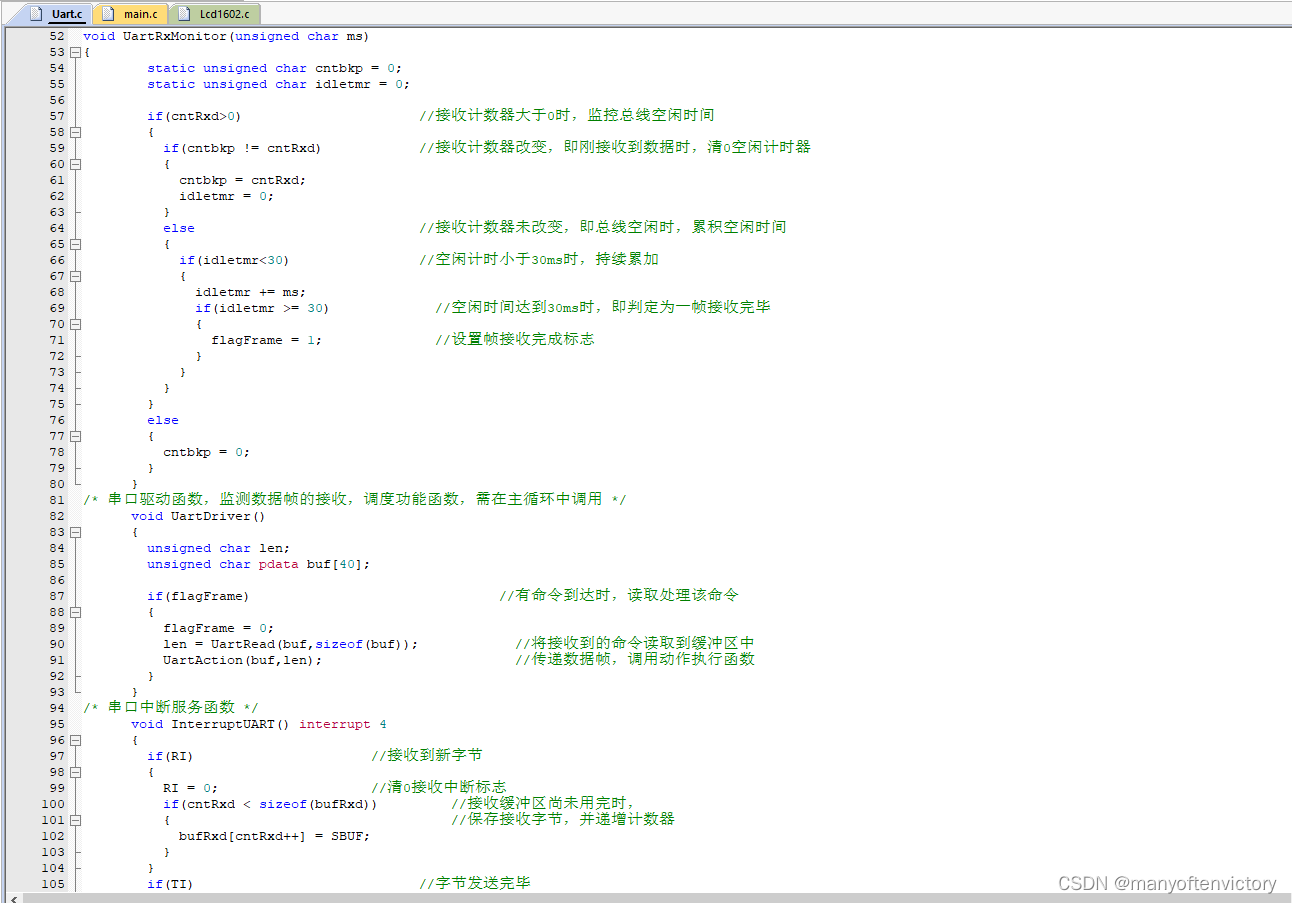Click the '清0接收中断标志' comment
1292x903 pixels.
(x=439, y=787)
